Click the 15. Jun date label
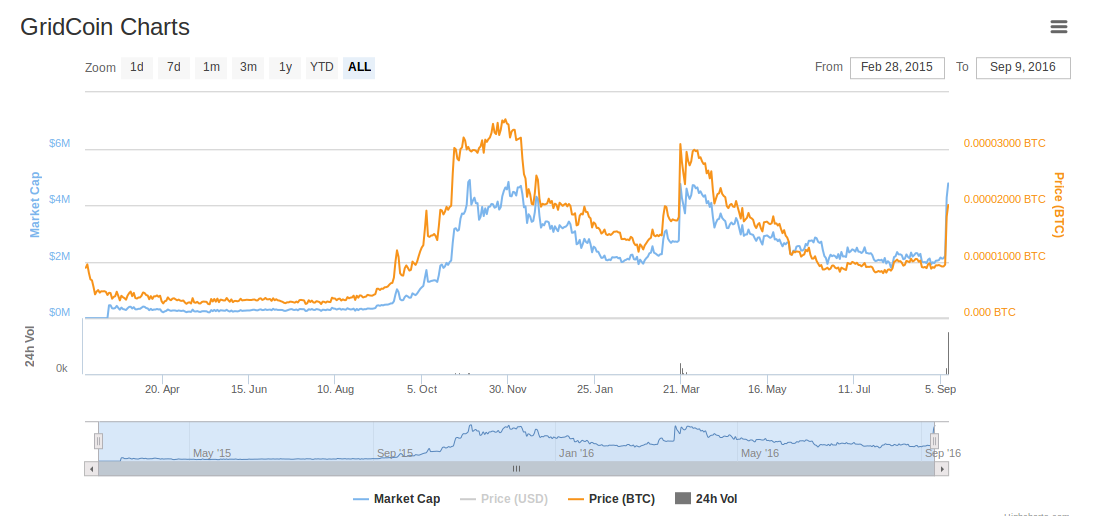 click(x=249, y=389)
